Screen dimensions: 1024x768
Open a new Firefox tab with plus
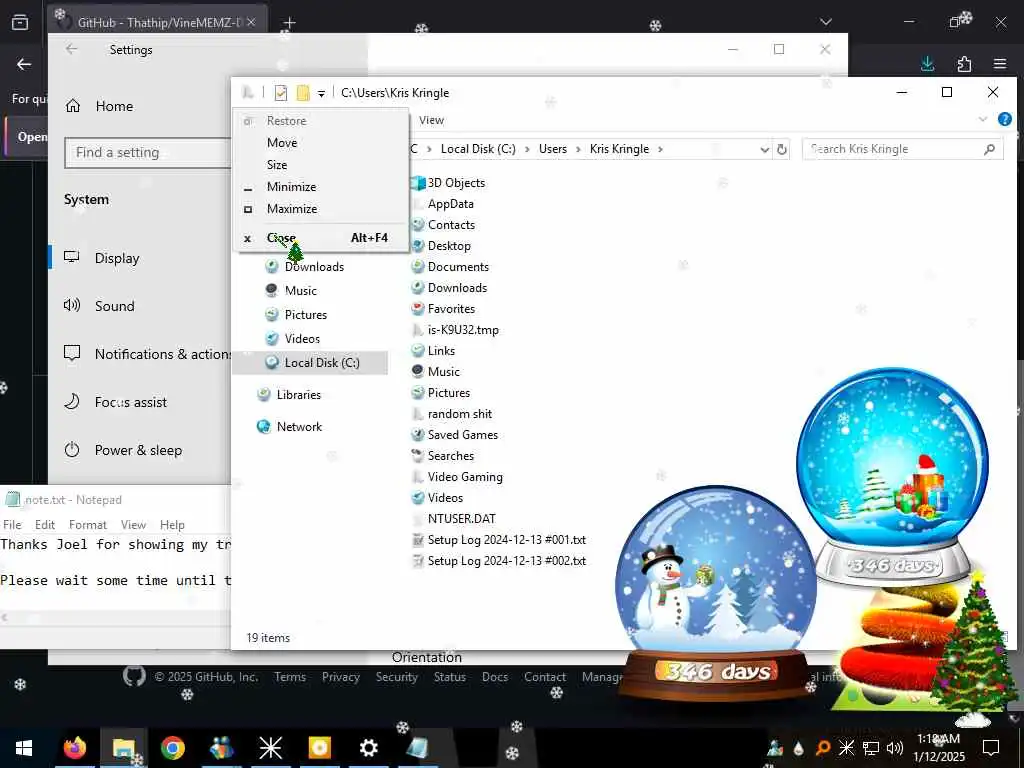point(289,23)
